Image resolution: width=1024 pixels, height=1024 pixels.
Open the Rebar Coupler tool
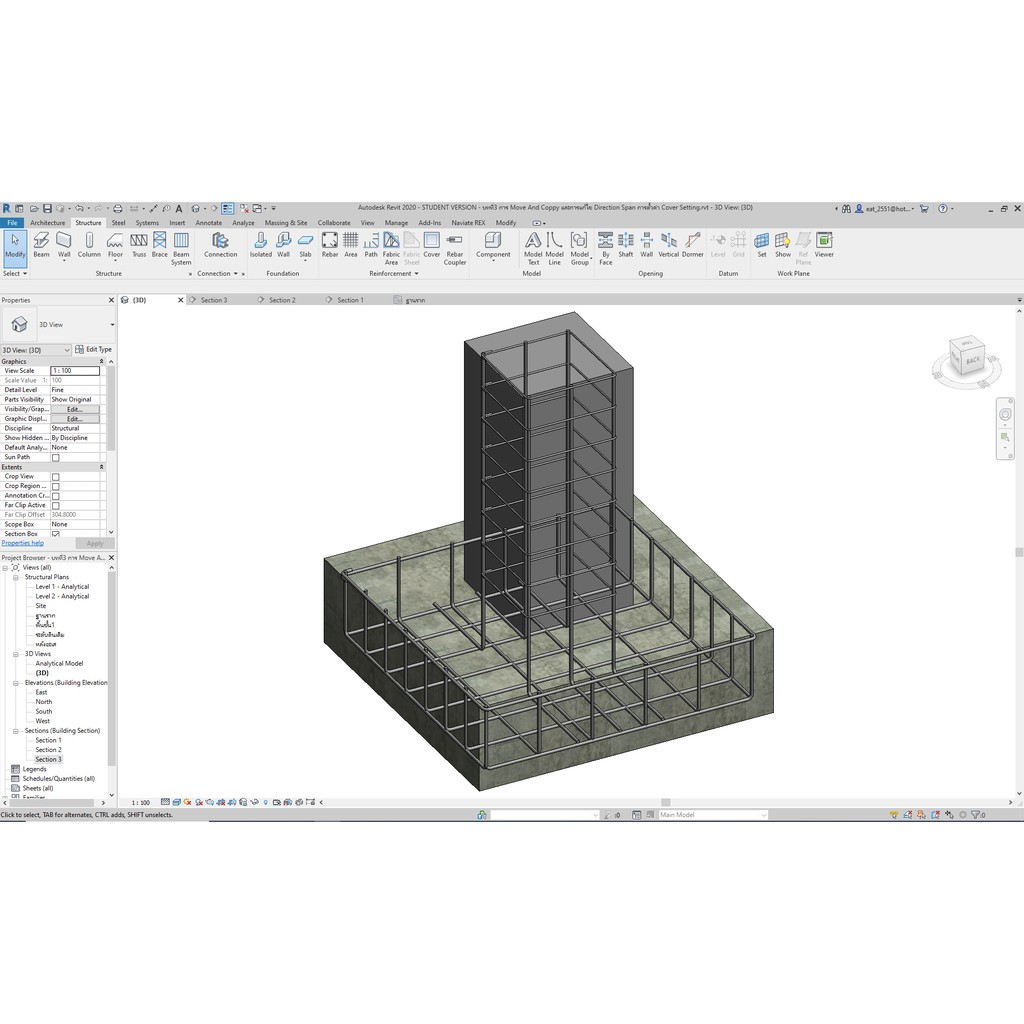[455, 249]
